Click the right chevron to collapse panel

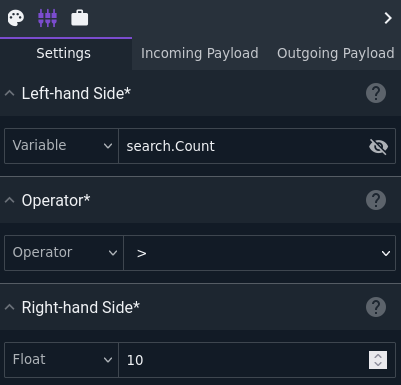[388, 18]
